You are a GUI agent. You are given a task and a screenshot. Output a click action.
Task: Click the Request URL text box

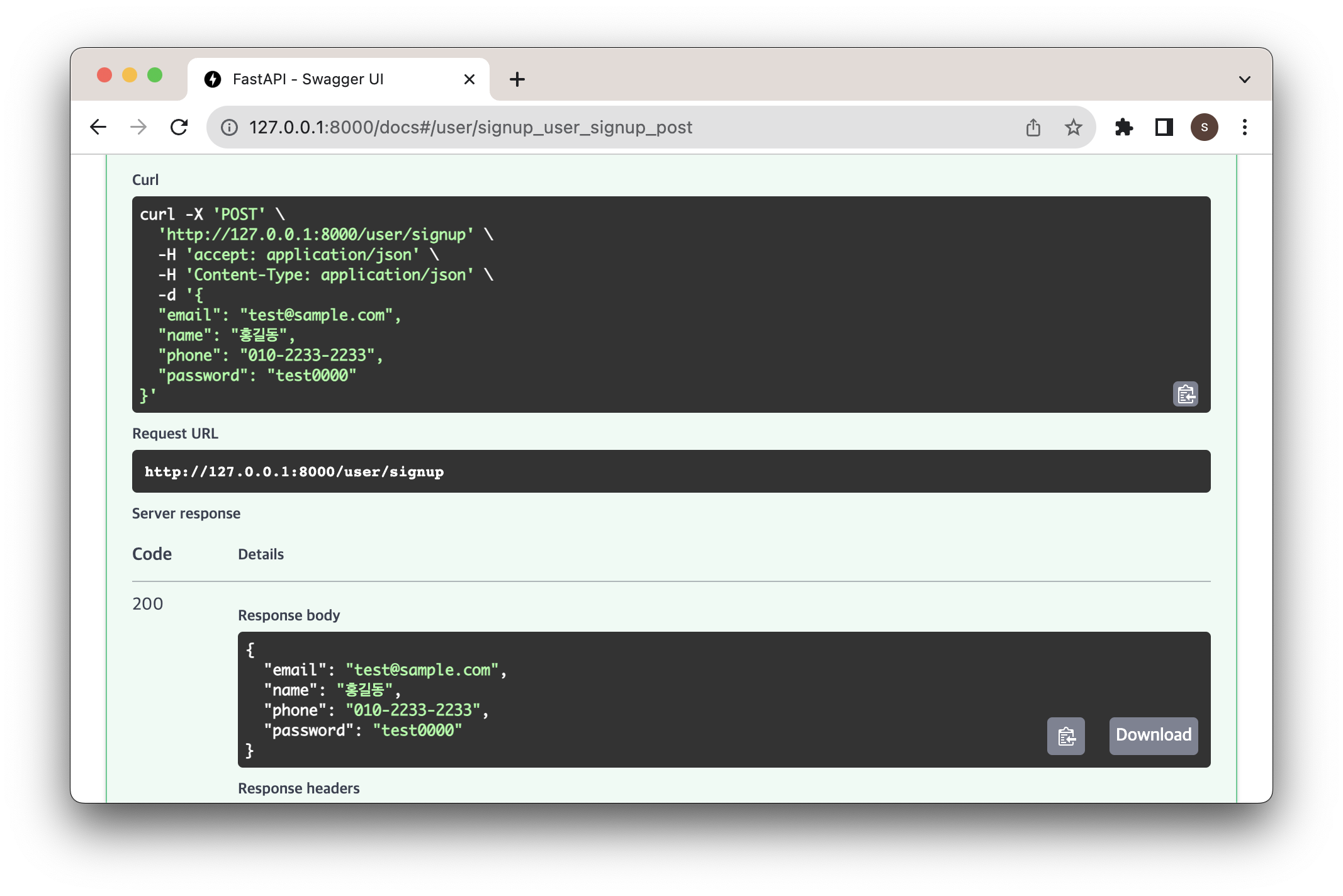click(x=671, y=471)
